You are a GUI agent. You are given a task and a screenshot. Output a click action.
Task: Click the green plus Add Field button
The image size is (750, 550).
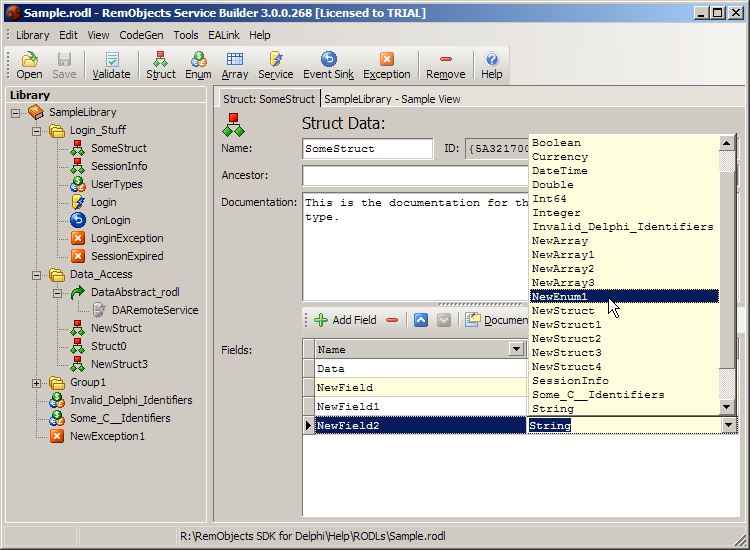[x=345, y=320]
